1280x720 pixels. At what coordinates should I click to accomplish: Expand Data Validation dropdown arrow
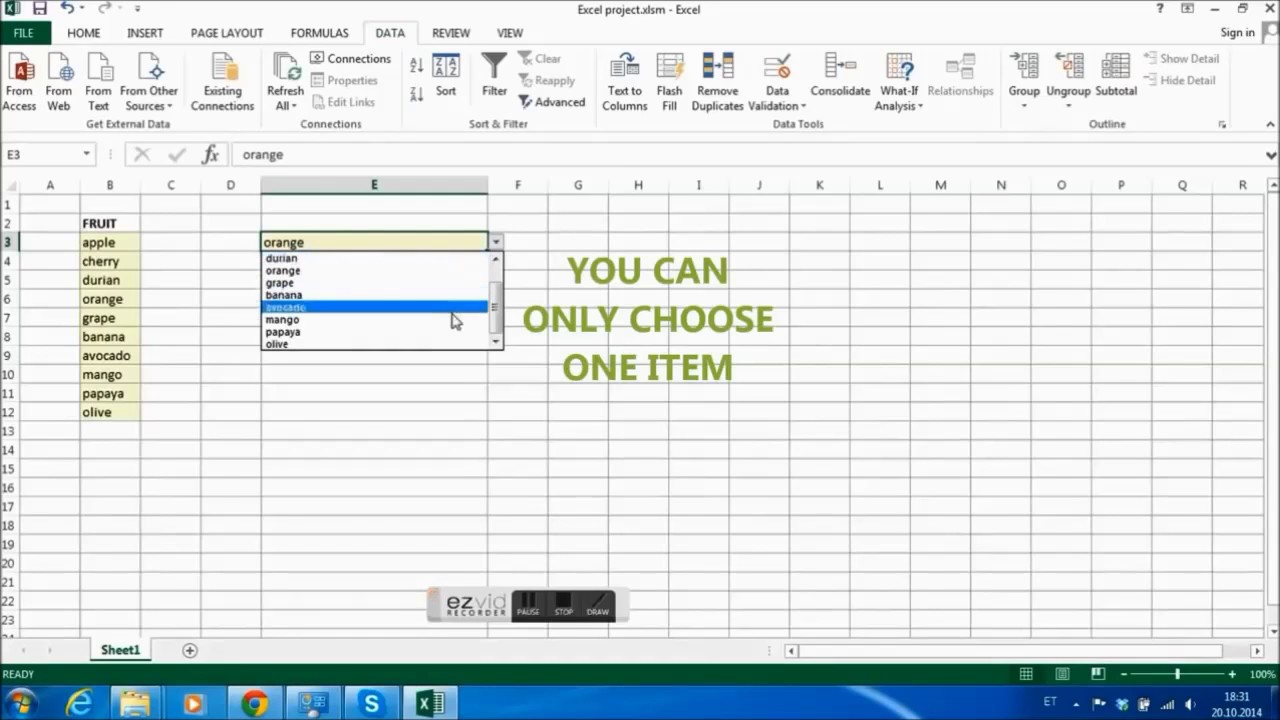tap(803, 107)
